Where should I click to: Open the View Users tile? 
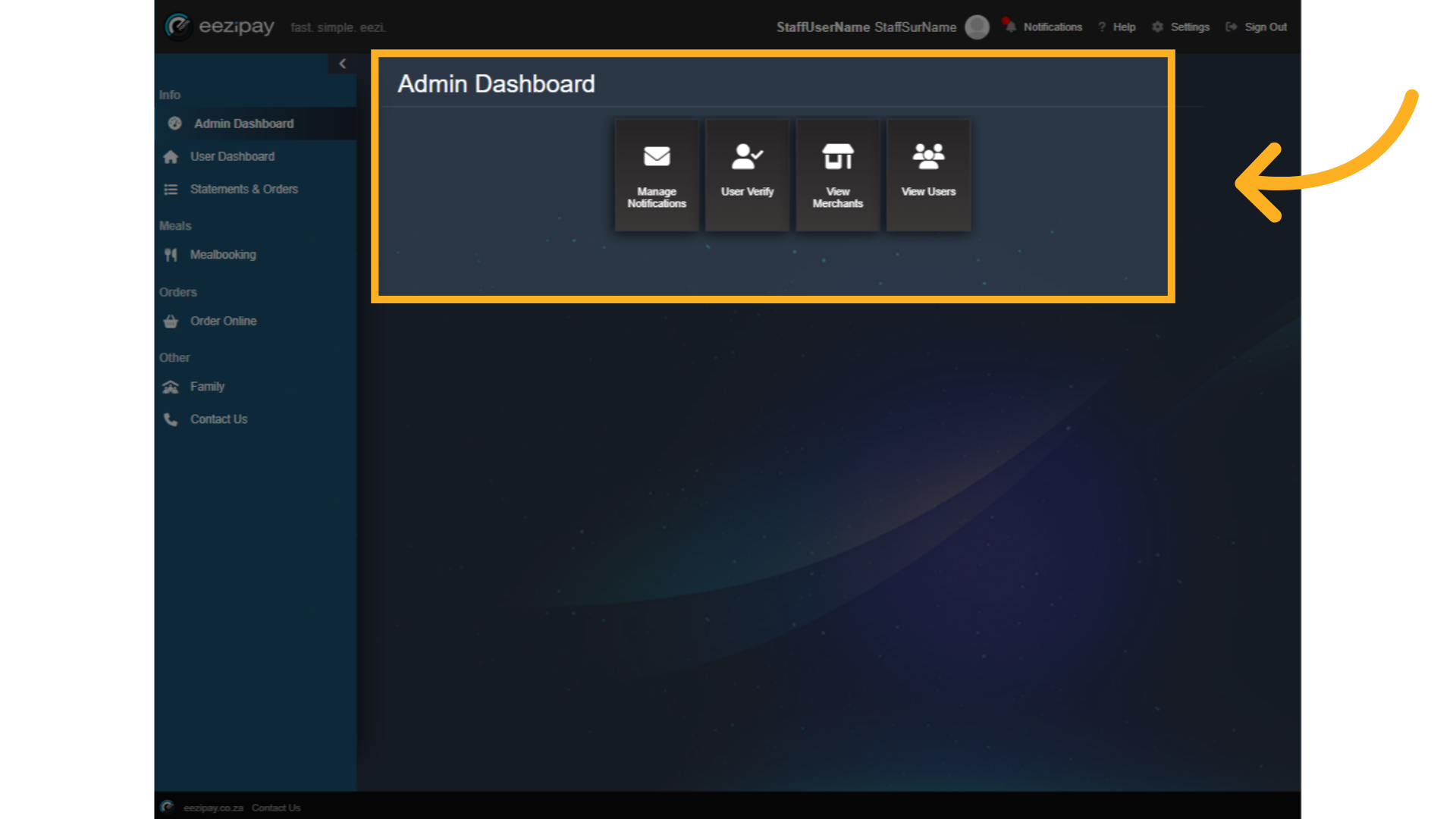928,175
